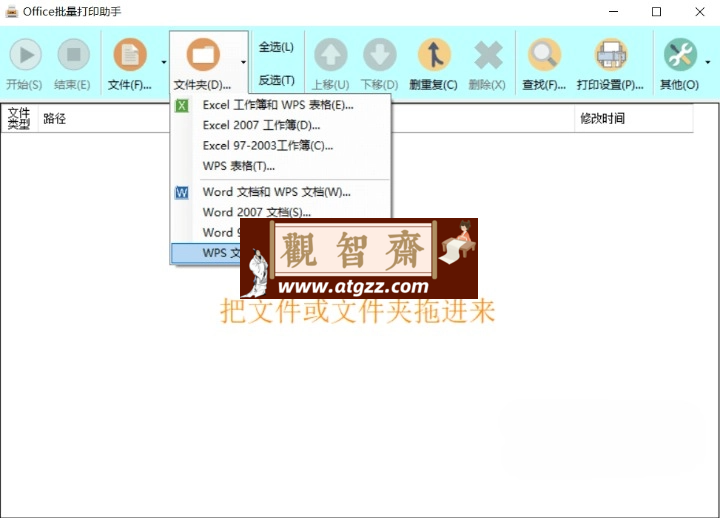Maximize the Office批量打印助手 window
720x518 pixels.
657,11
